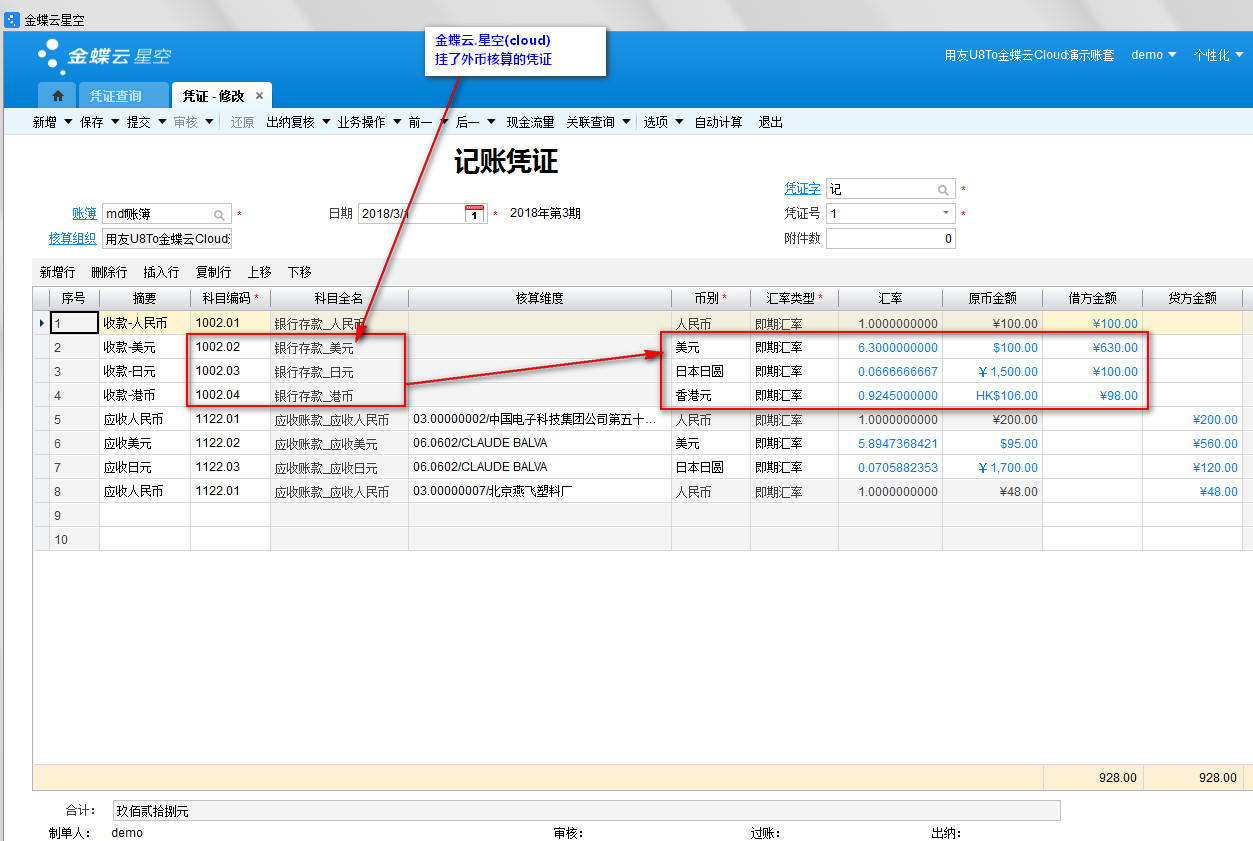The image size is (1253, 841).
Task: Click the 自动计算 button
Action: (x=718, y=122)
